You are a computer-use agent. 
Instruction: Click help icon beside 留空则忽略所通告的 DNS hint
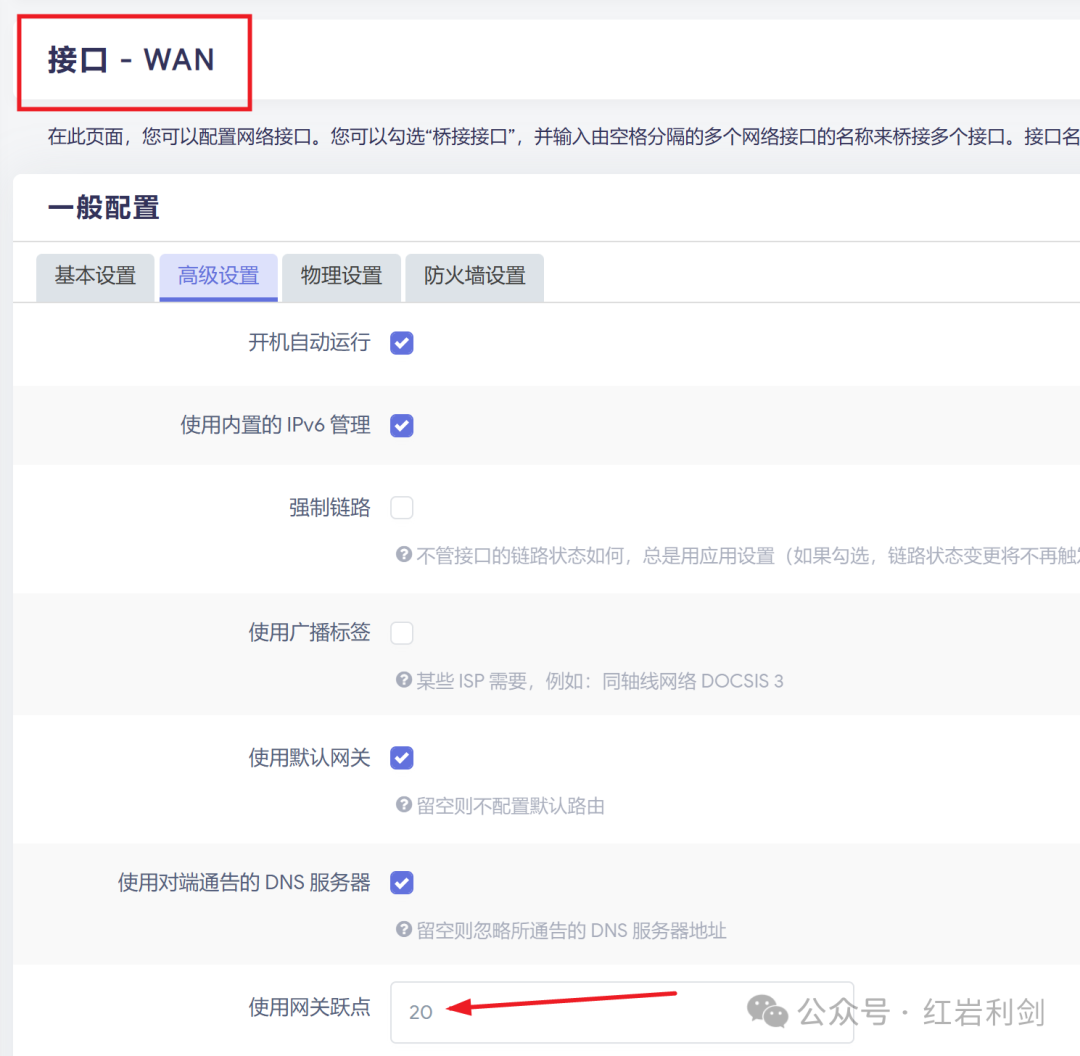click(x=404, y=929)
